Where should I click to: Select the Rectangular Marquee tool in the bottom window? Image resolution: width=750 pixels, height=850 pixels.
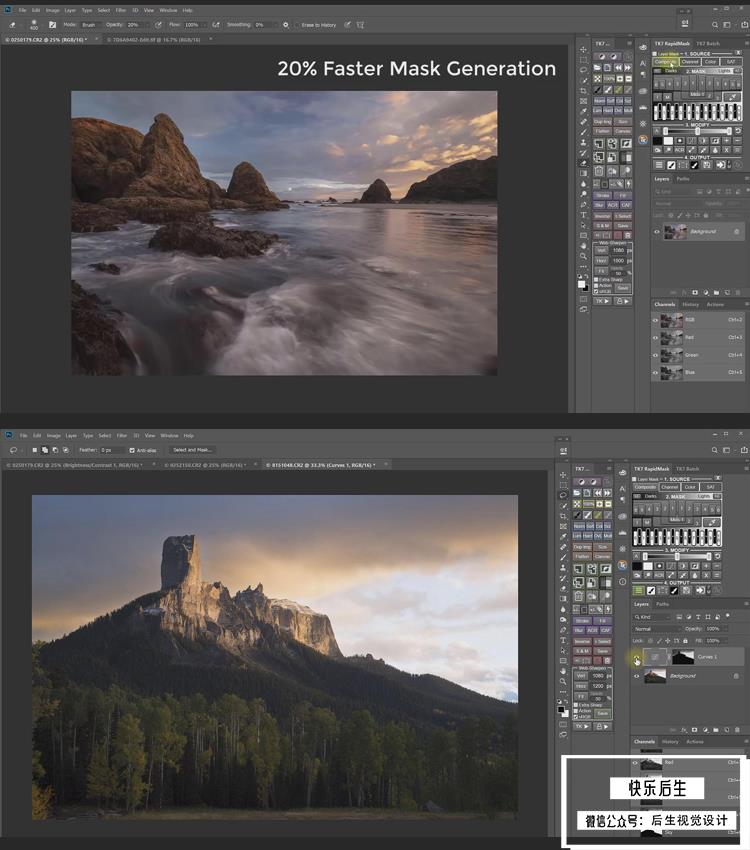tap(562, 485)
